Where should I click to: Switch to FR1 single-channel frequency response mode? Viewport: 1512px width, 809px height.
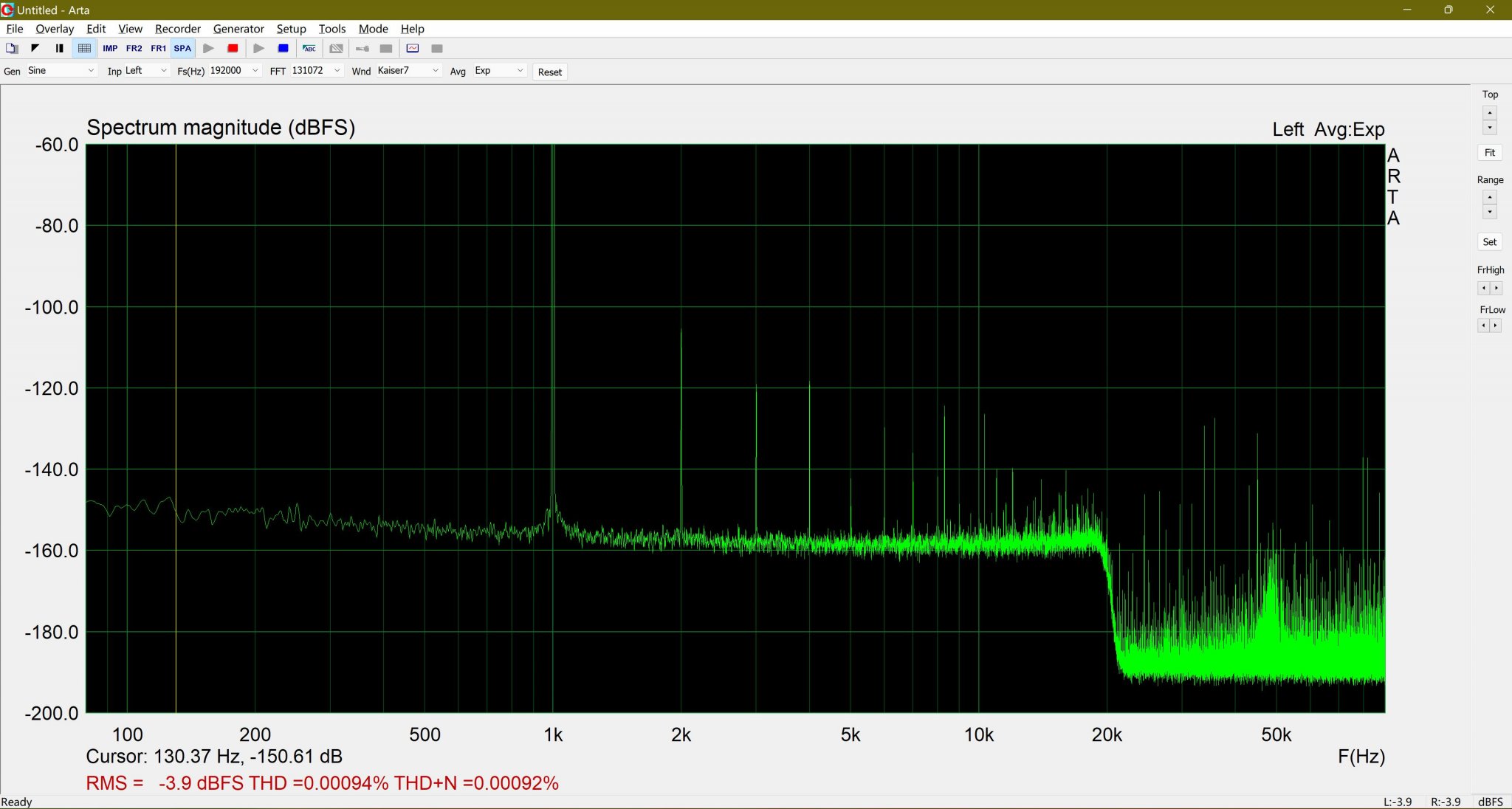click(158, 49)
